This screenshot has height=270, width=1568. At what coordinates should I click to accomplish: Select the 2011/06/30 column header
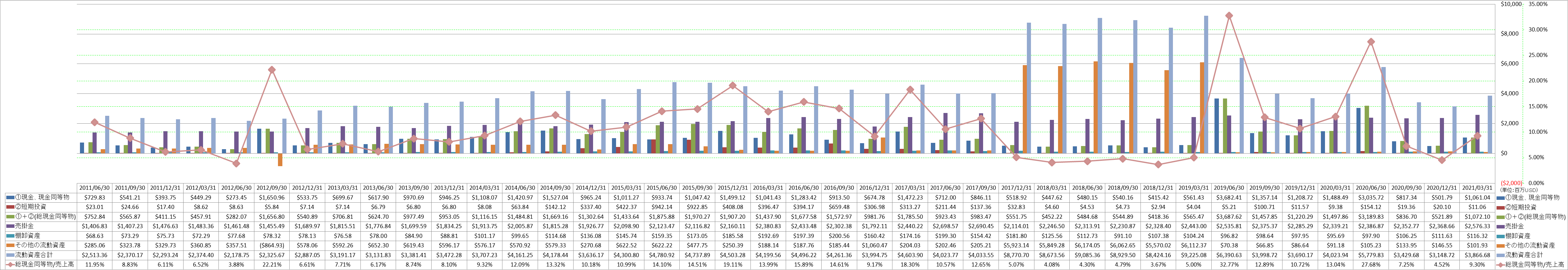94,188
